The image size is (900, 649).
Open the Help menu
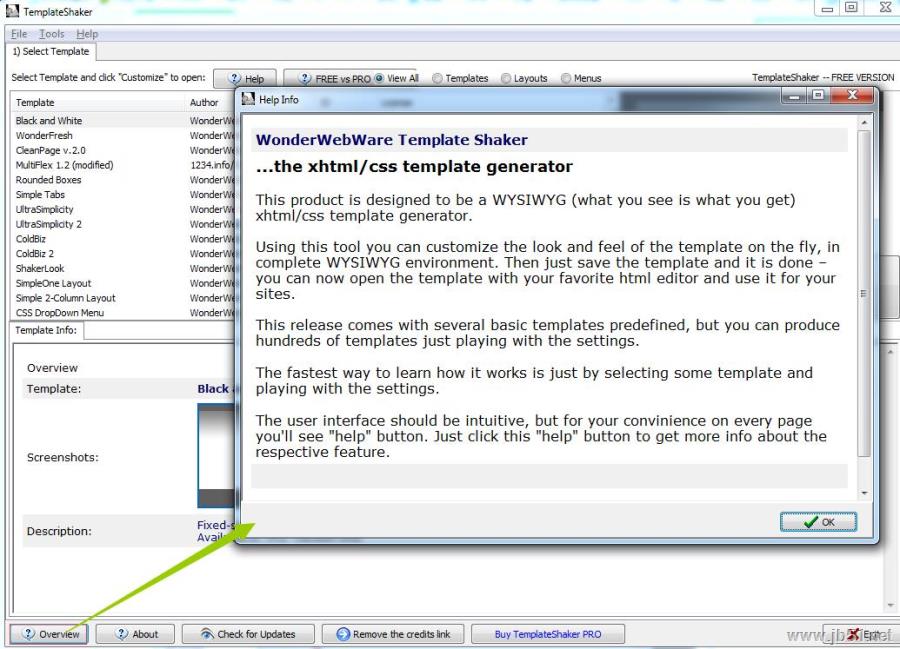coord(87,34)
